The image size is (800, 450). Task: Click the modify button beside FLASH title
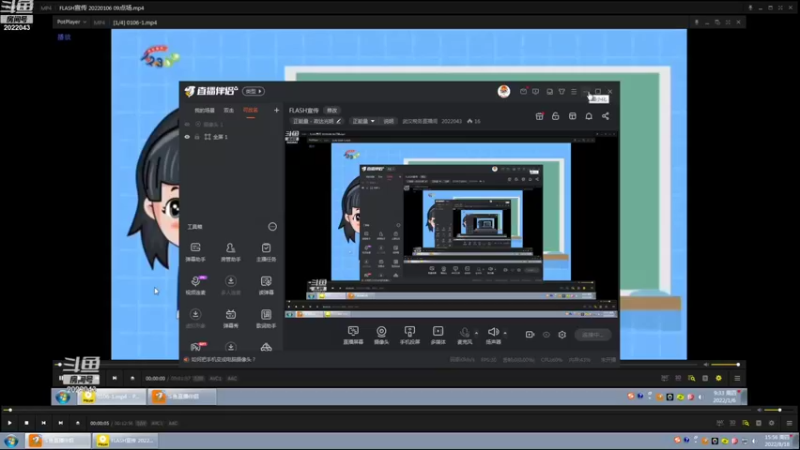tap(332, 110)
